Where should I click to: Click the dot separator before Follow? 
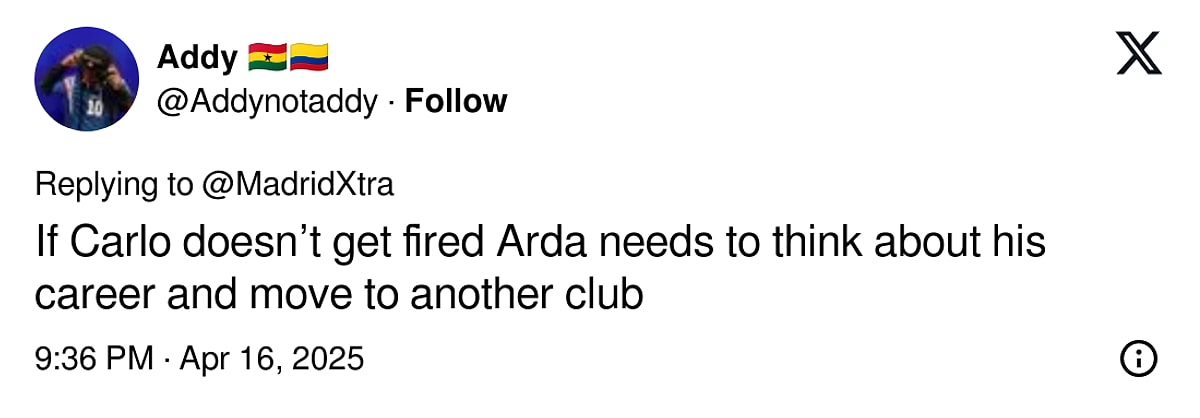(x=392, y=102)
